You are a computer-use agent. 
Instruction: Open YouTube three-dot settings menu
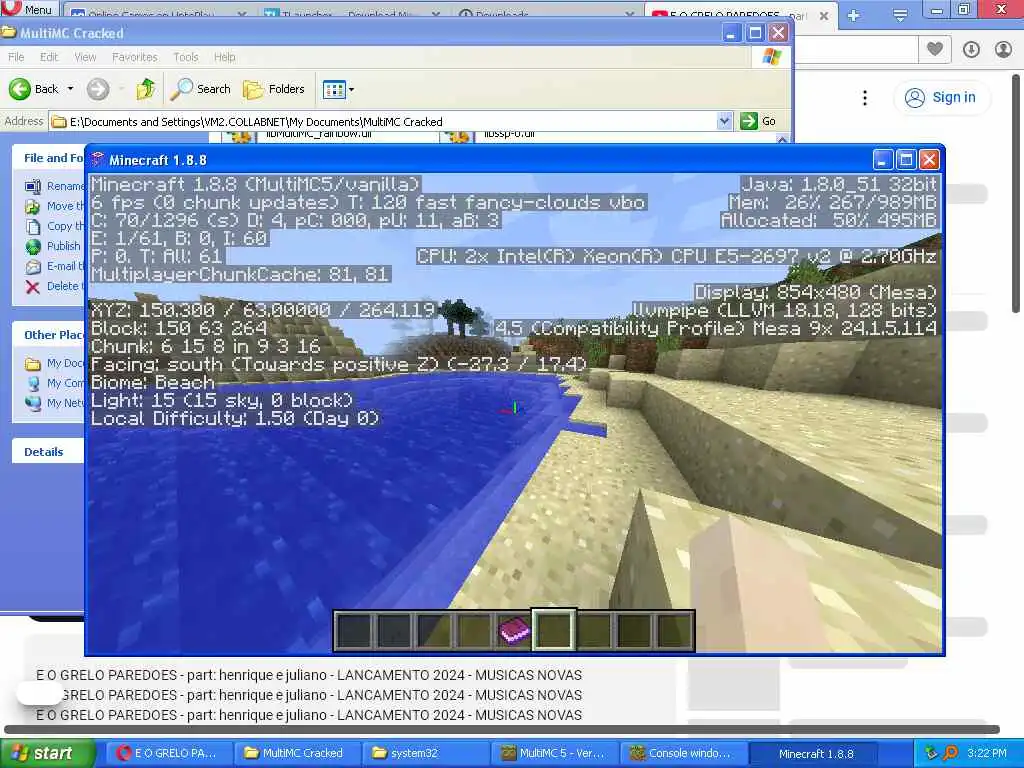(x=865, y=98)
